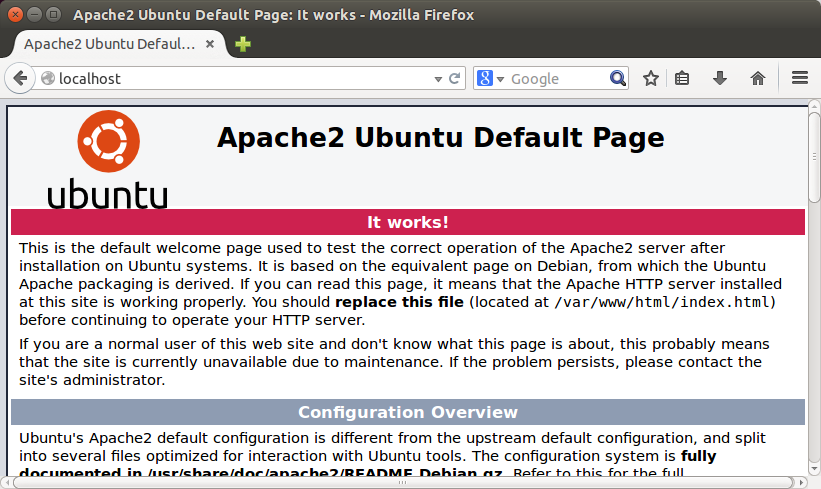Expand the URL history dropdown arrow
The image size is (821, 489).
point(438,79)
